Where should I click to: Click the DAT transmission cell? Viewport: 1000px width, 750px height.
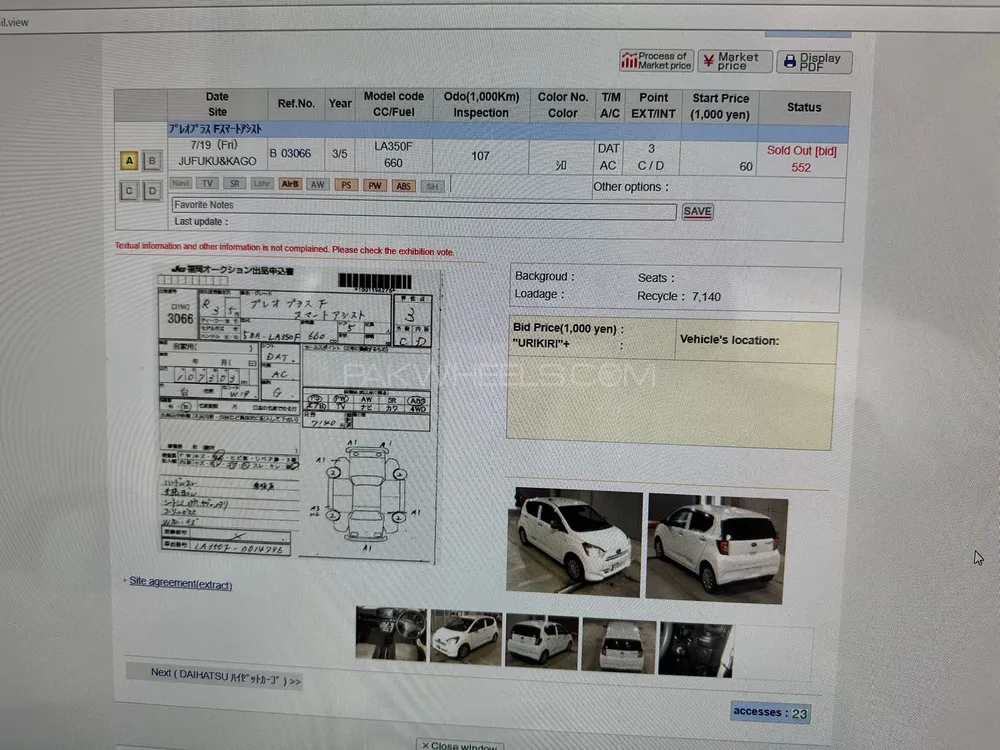pyautogui.click(x=608, y=149)
